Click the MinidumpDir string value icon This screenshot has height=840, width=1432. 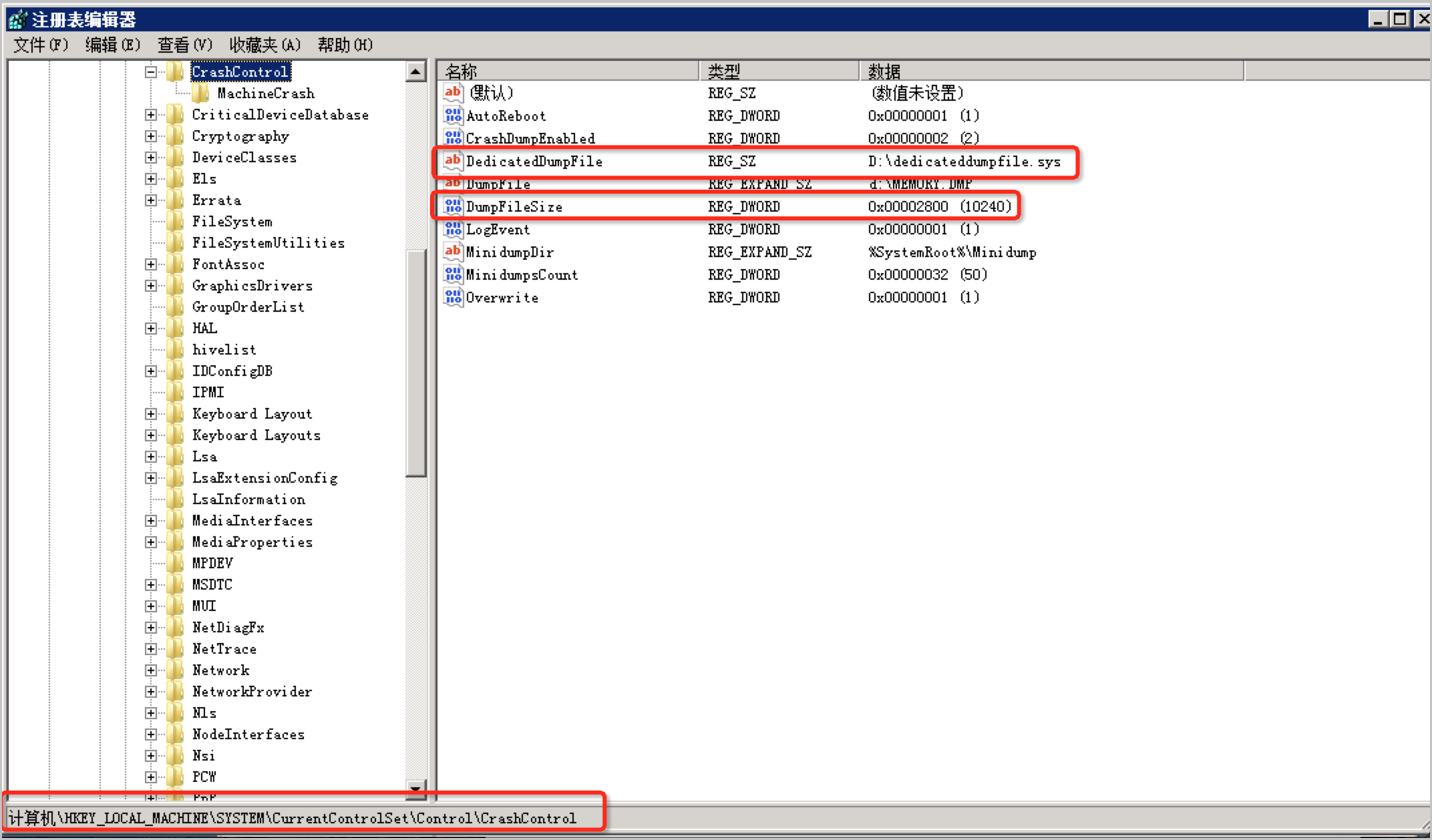(x=453, y=252)
